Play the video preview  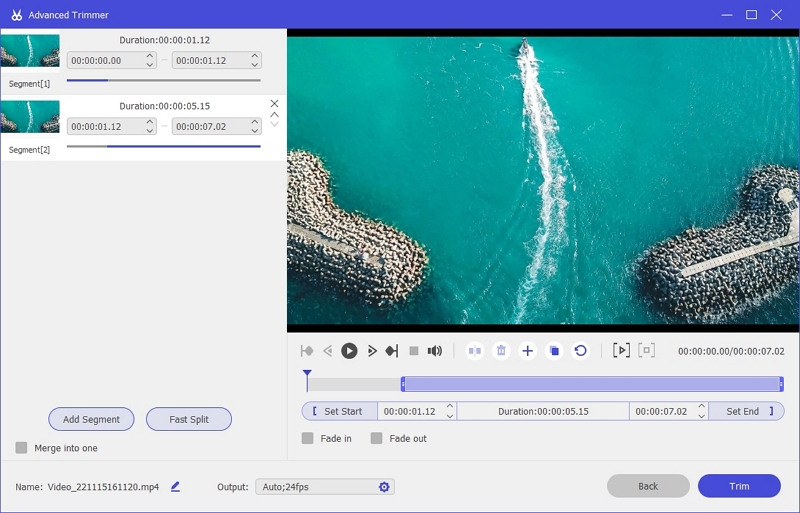(x=349, y=351)
